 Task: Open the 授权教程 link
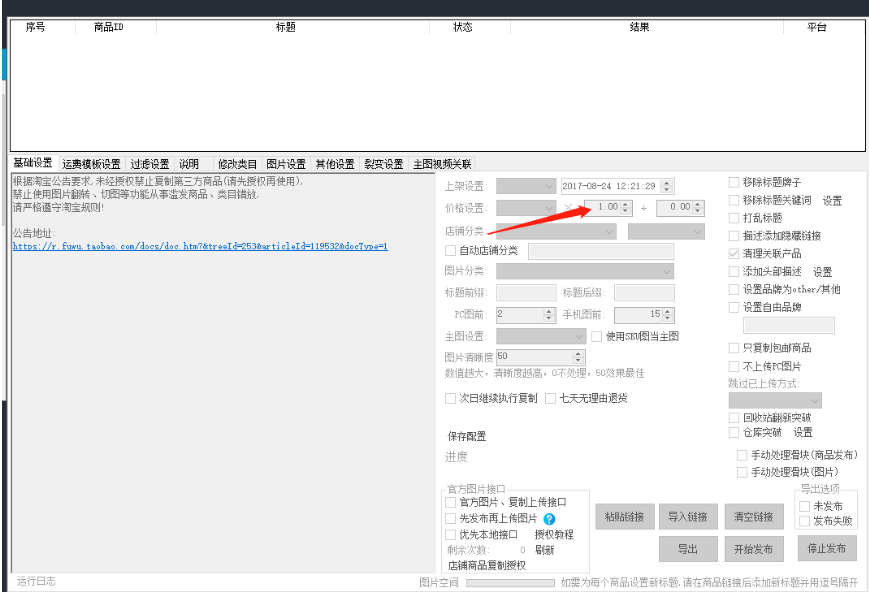click(x=554, y=535)
